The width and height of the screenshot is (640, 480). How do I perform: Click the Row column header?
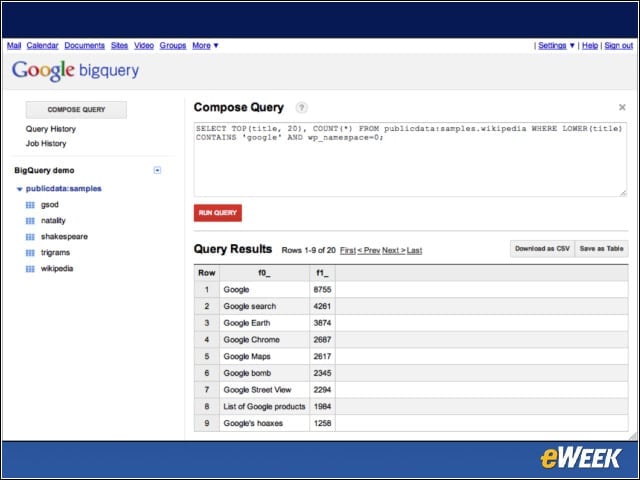coord(207,273)
